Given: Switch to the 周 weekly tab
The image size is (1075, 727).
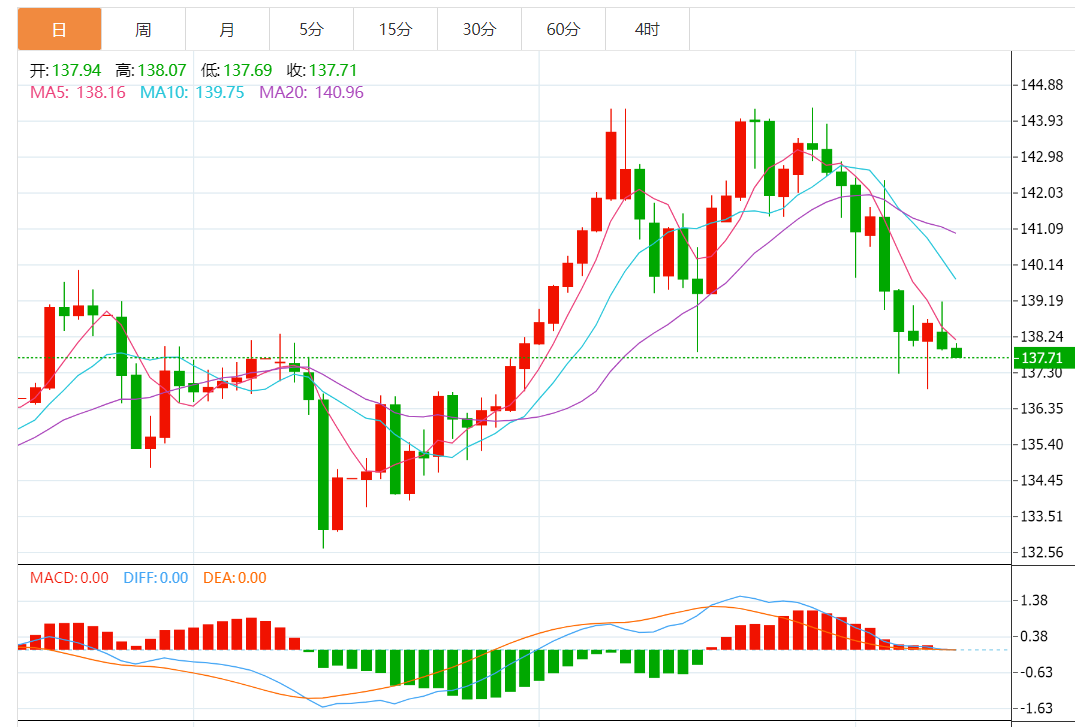Looking at the screenshot, I should coord(143,29).
